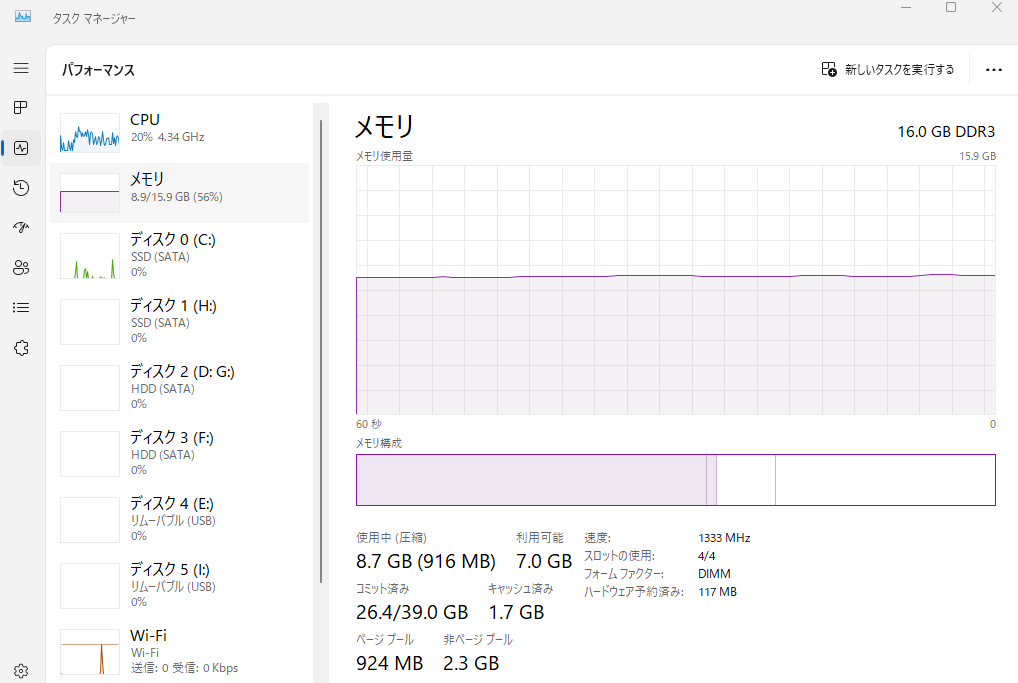Select the Performance page icon
Viewport: 1018px width, 683px height.
(x=21, y=148)
